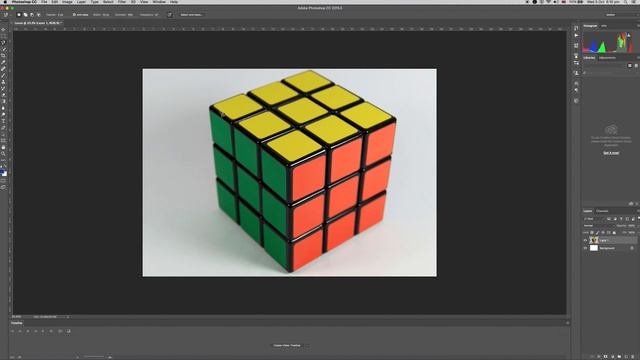Image resolution: width=640 pixels, height=360 pixels.
Task: Click Get it now link
Action: [611, 153]
